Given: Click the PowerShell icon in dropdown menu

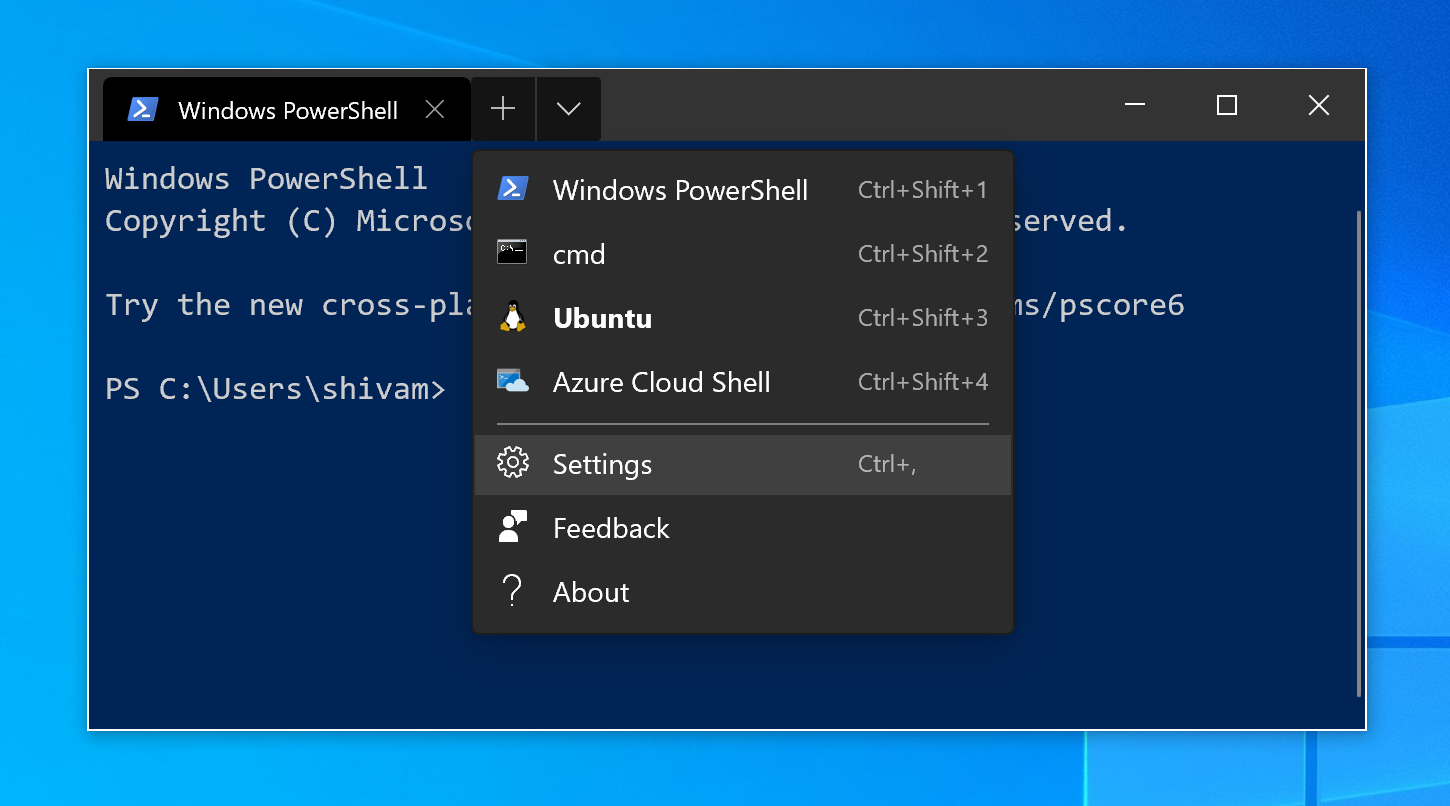Looking at the screenshot, I should [512, 189].
